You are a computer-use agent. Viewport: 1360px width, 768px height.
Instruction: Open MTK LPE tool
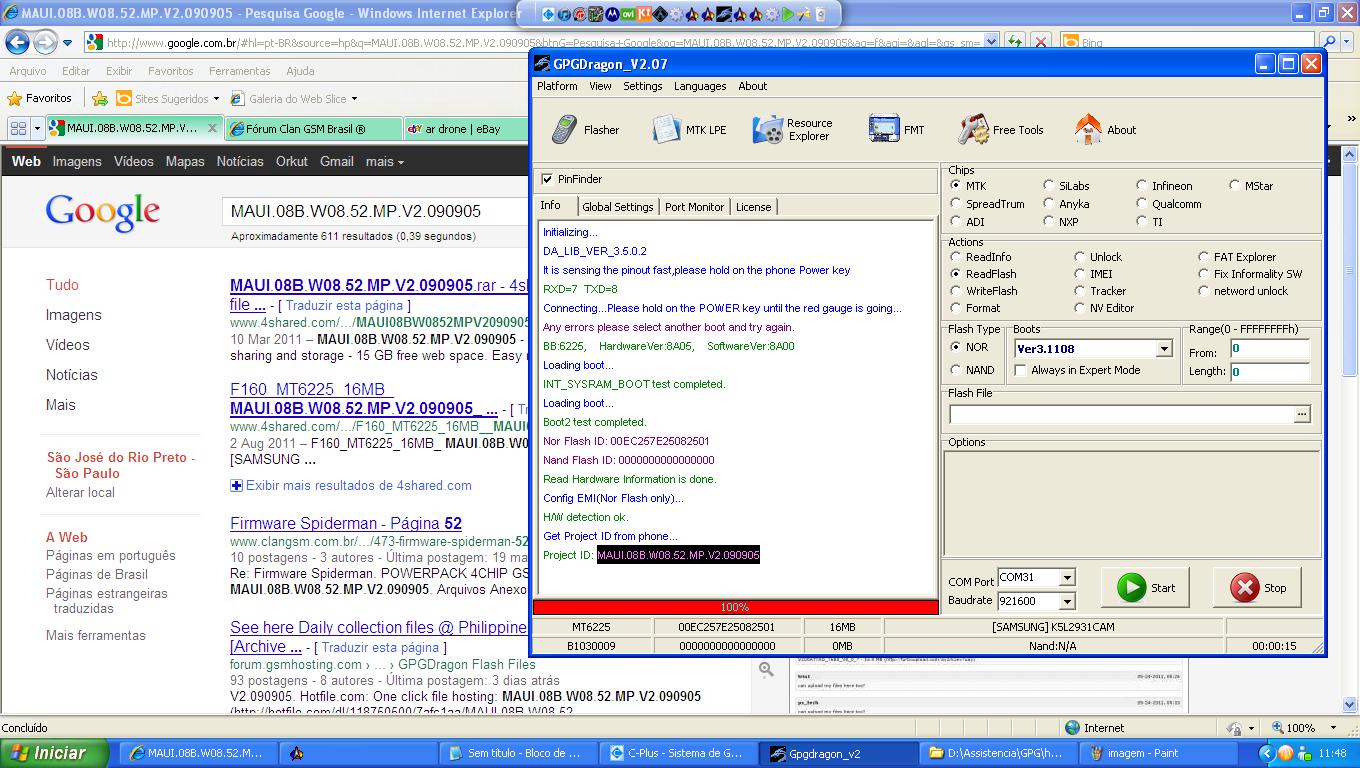[x=689, y=130]
